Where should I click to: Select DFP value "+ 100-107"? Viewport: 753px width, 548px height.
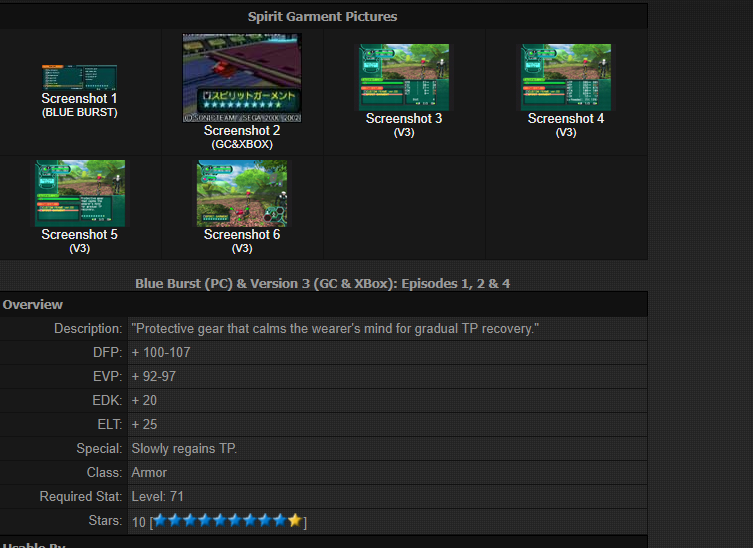(161, 353)
